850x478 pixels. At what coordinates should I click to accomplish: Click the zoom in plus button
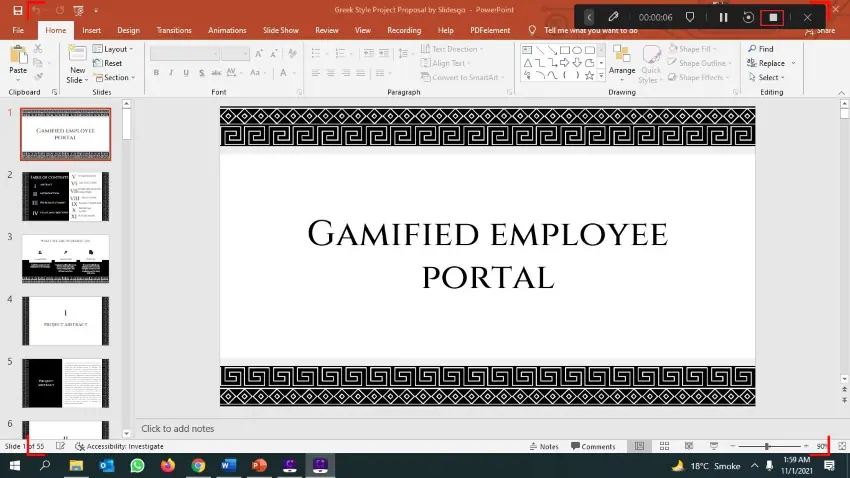(806, 446)
